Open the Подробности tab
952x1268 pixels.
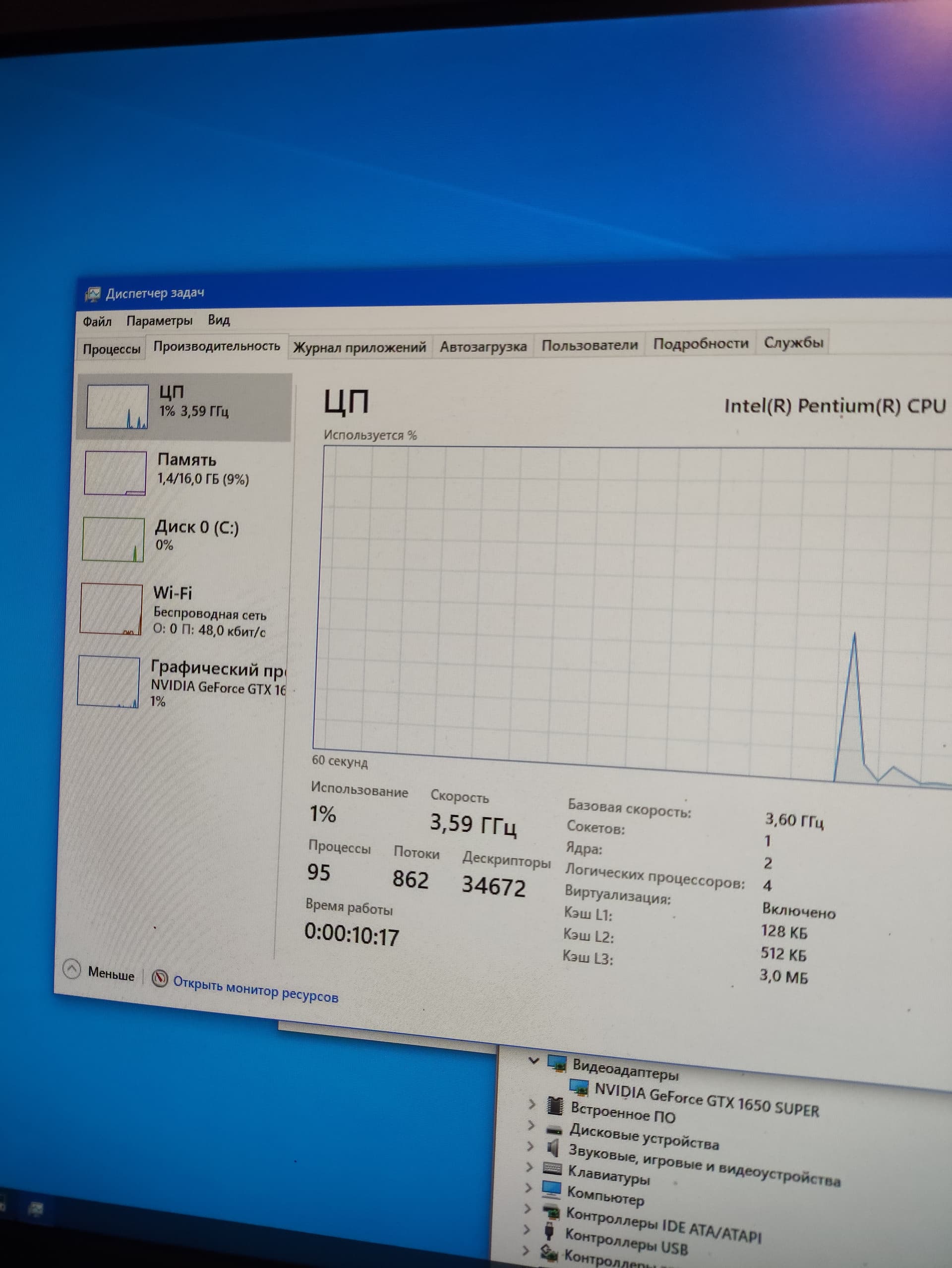pos(701,343)
